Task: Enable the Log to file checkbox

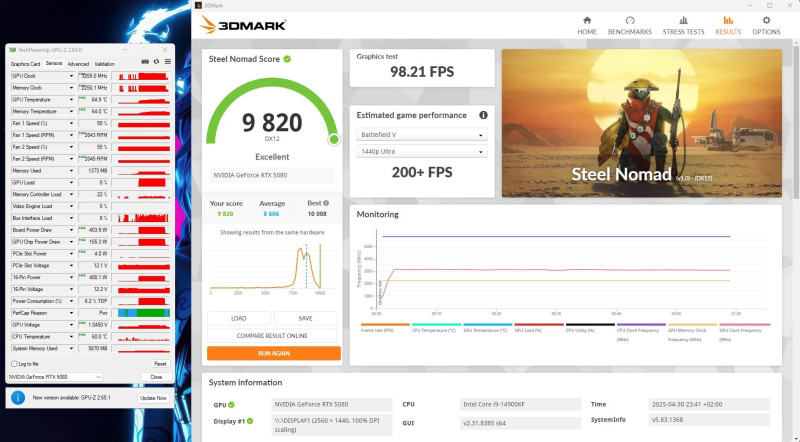Action: [x=14, y=364]
